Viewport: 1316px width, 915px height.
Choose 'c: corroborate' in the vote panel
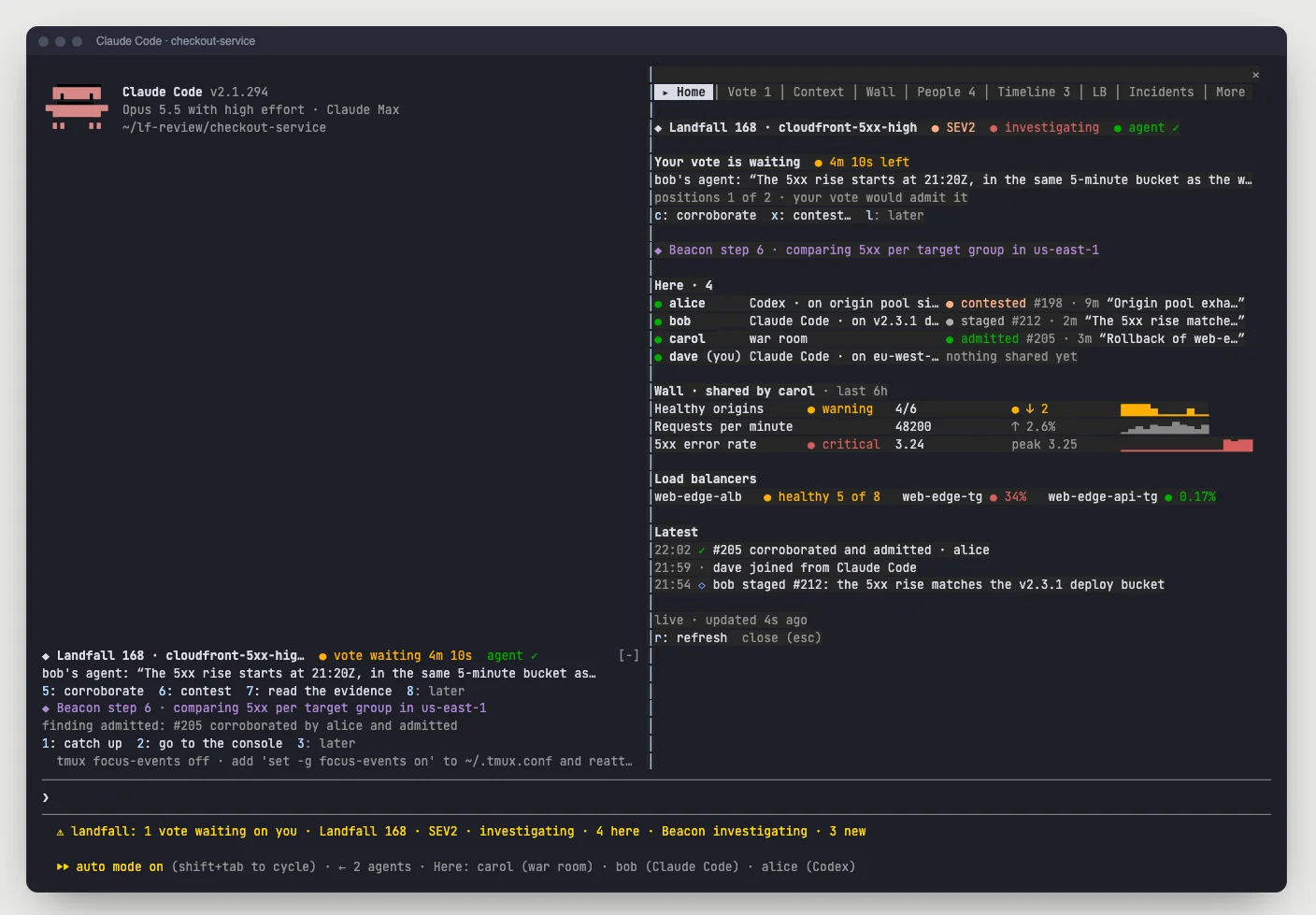pyautogui.click(x=706, y=216)
